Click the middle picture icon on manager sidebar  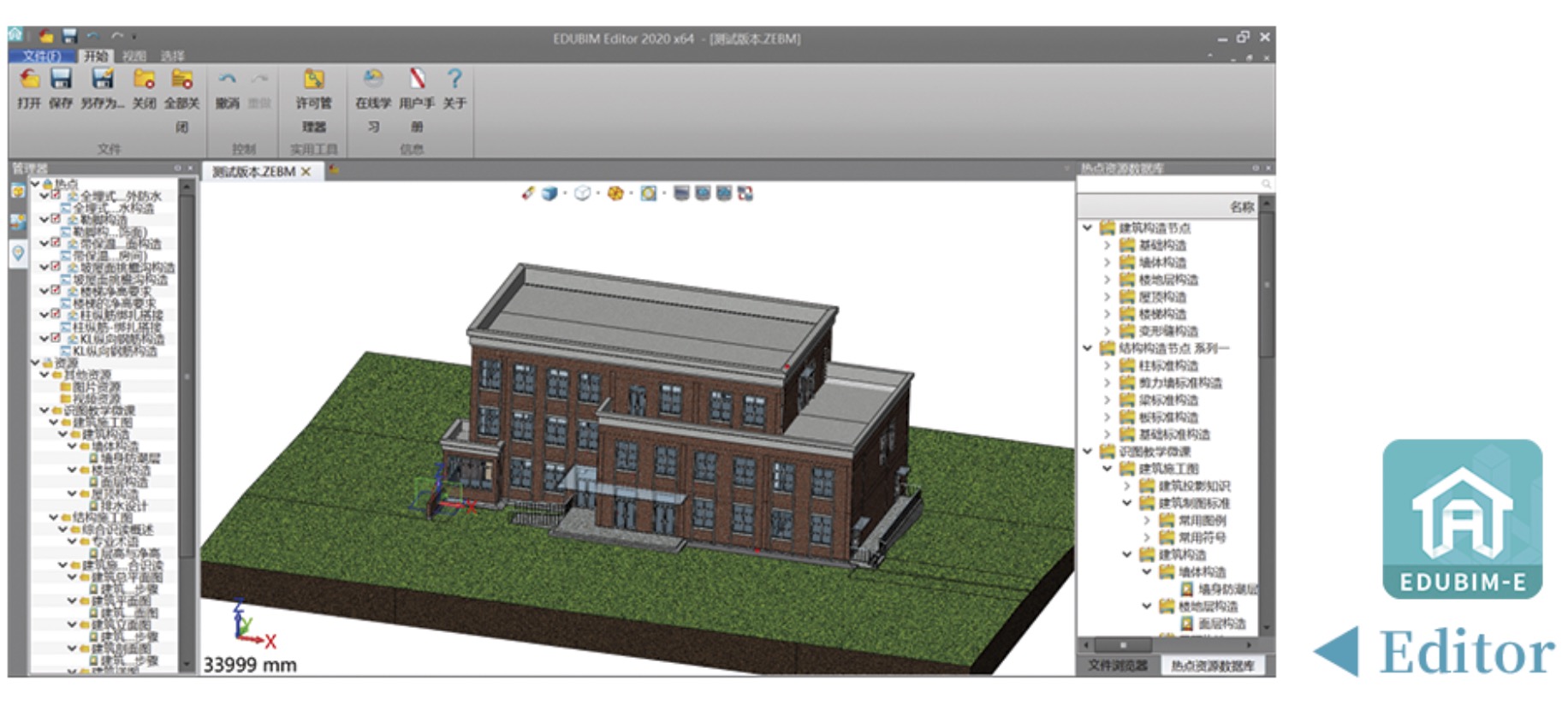coord(18,222)
